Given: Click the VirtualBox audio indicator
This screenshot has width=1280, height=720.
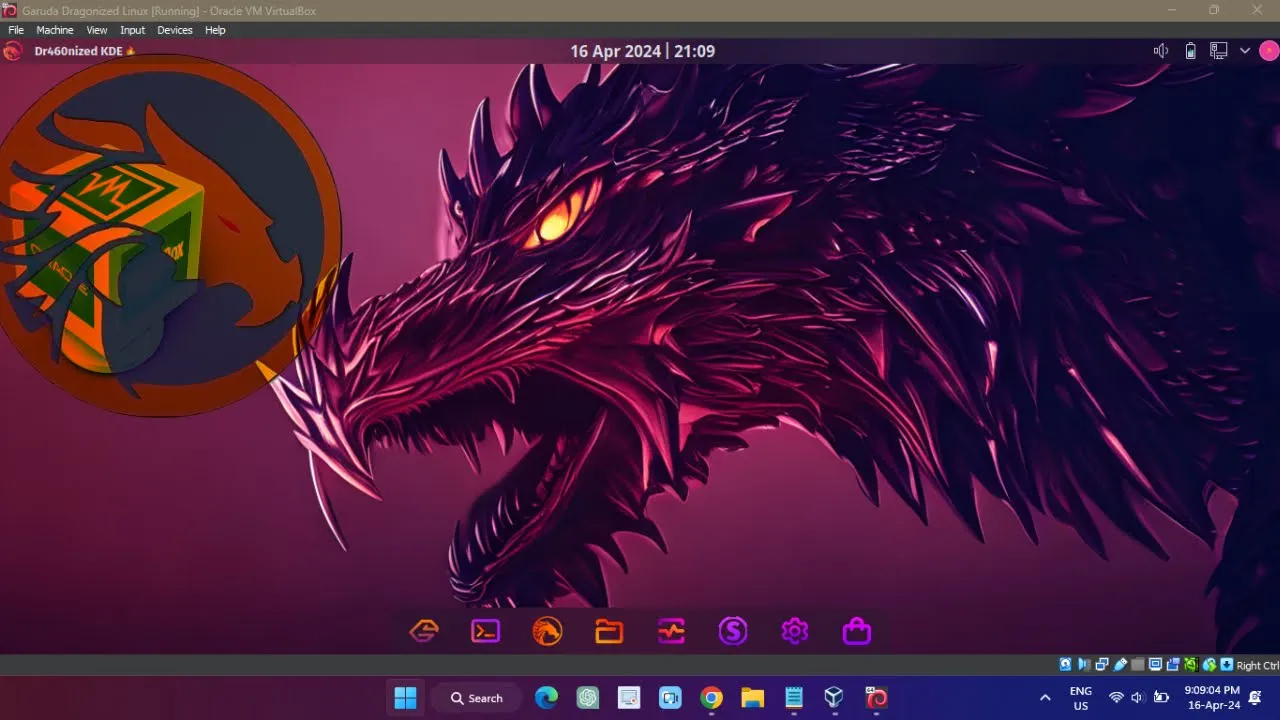Looking at the screenshot, I should tap(1084, 665).
